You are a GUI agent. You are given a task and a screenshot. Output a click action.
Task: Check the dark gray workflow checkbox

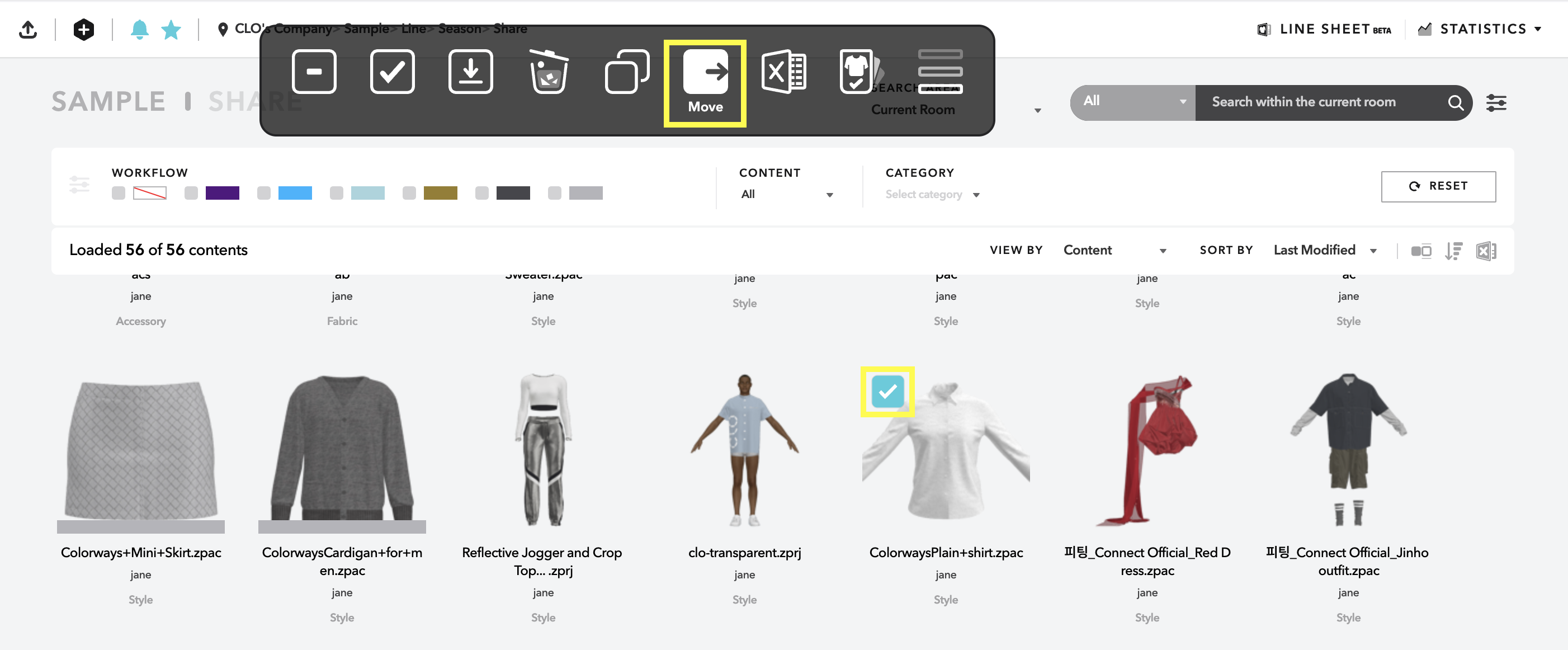tap(482, 193)
